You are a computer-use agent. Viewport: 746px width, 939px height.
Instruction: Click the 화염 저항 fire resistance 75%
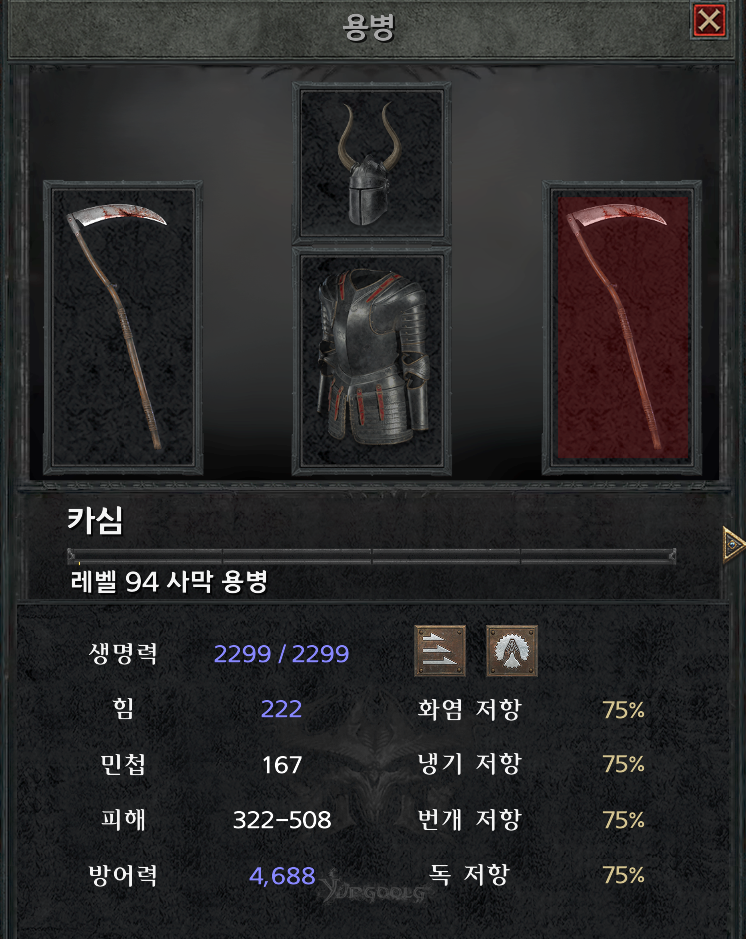623,710
